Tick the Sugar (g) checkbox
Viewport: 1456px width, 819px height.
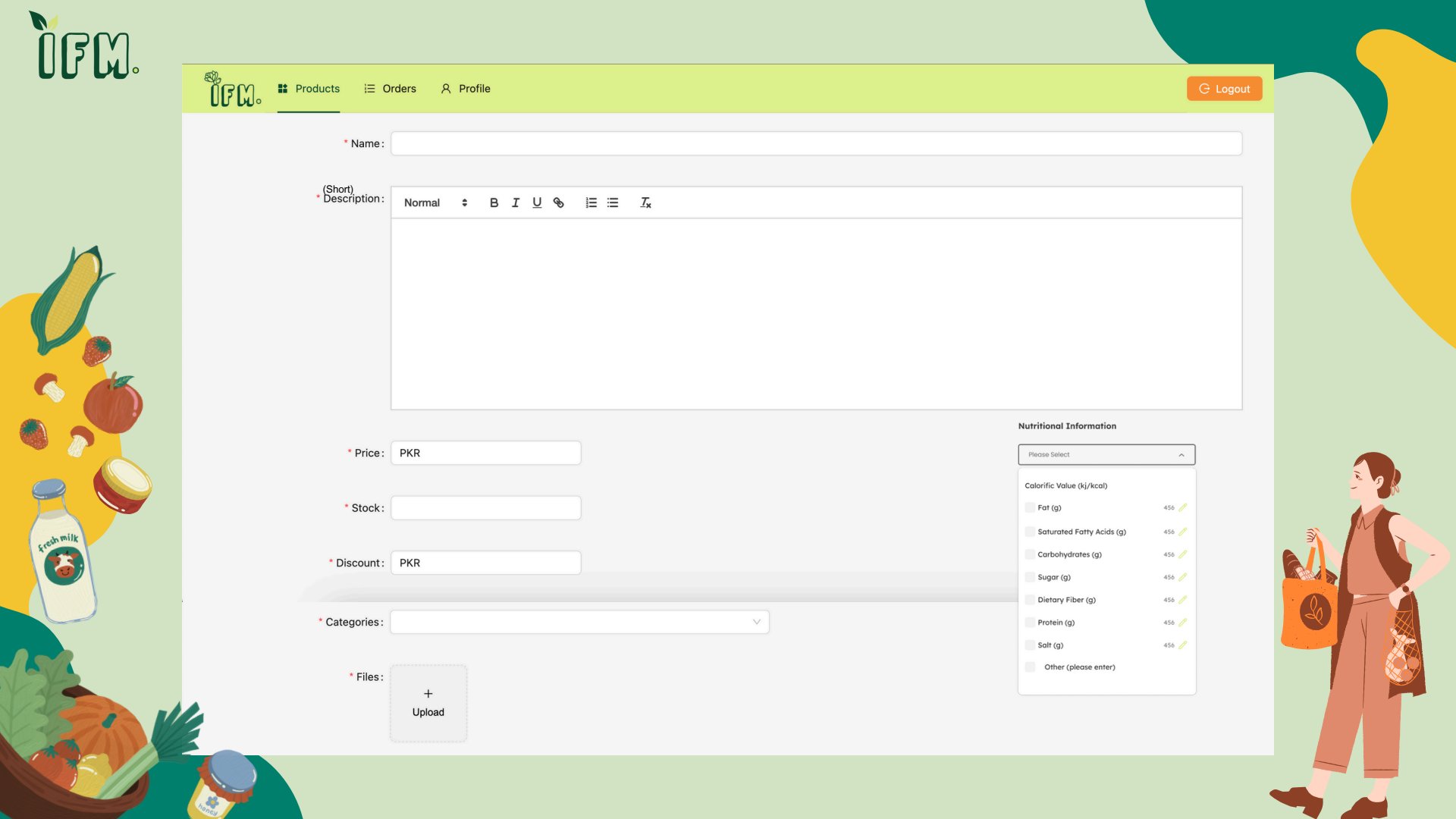[x=1030, y=577]
